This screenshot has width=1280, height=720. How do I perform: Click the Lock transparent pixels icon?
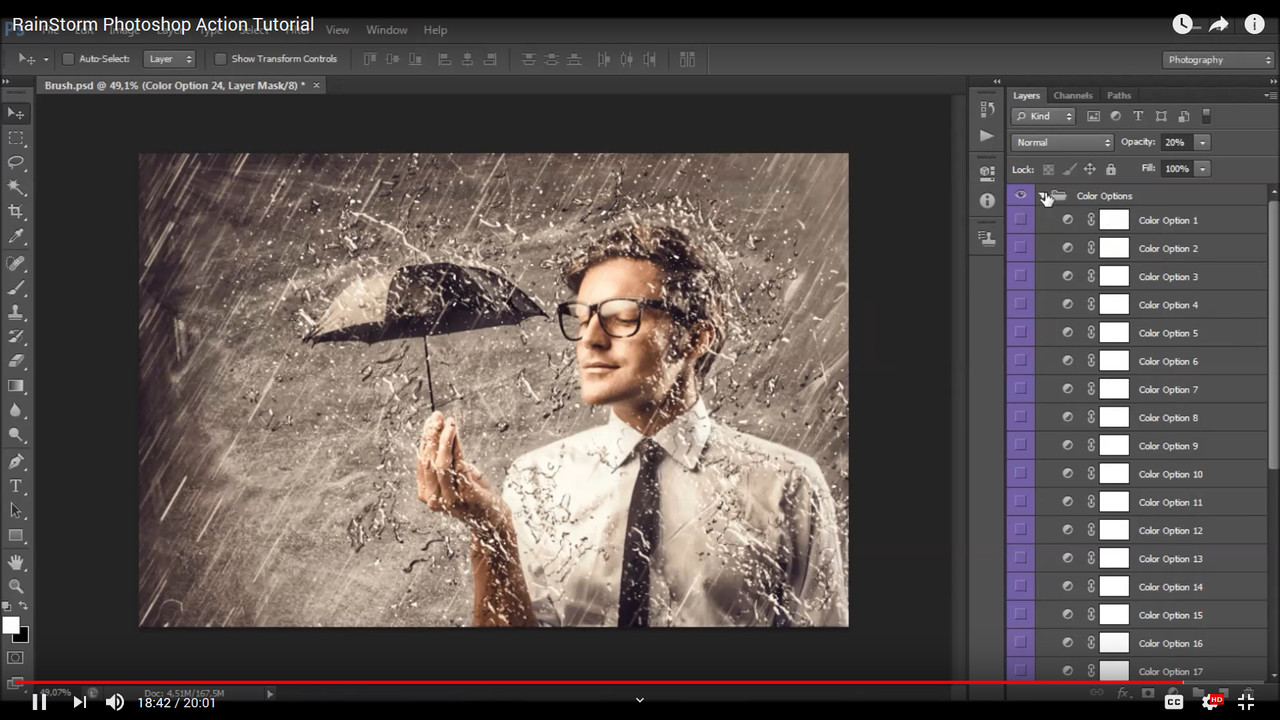tap(1048, 169)
